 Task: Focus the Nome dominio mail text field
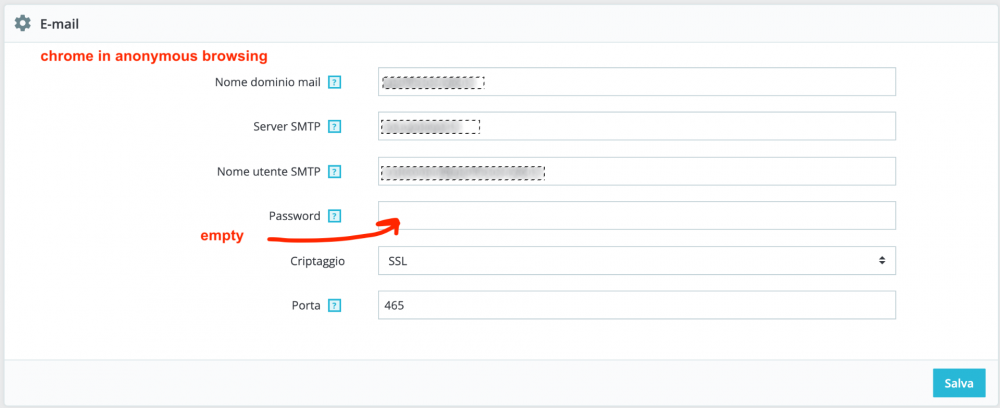(x=636, y=82)
